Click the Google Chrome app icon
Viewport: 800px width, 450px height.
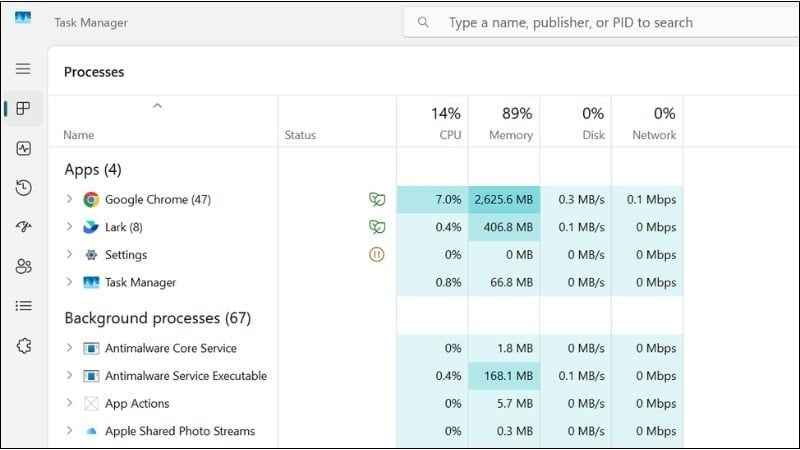(91, 199)
